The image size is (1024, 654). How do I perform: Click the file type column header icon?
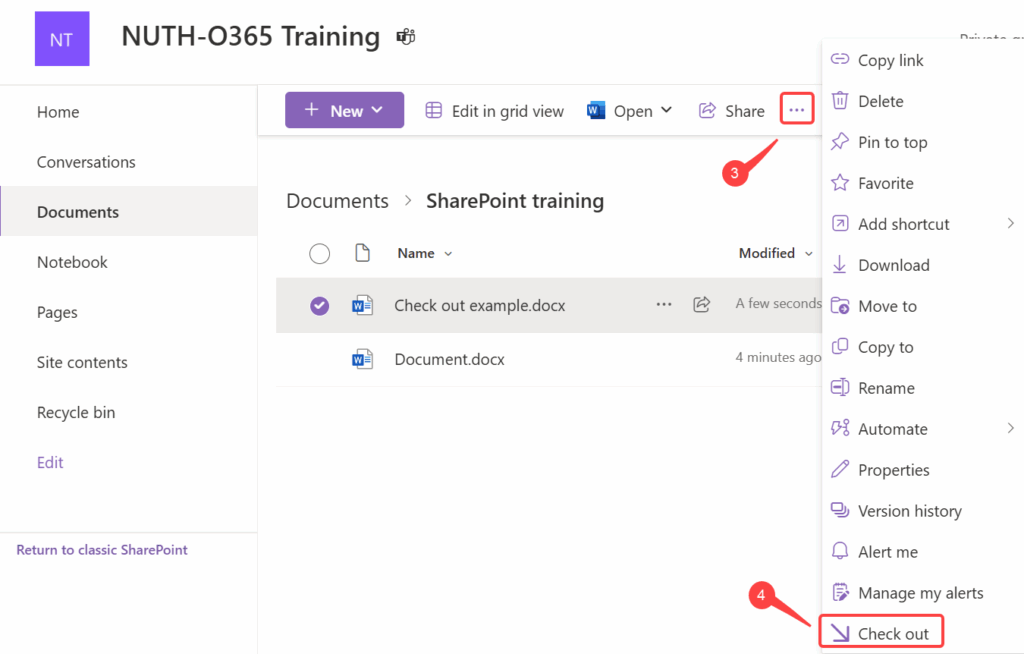click(x=363, y=253)
